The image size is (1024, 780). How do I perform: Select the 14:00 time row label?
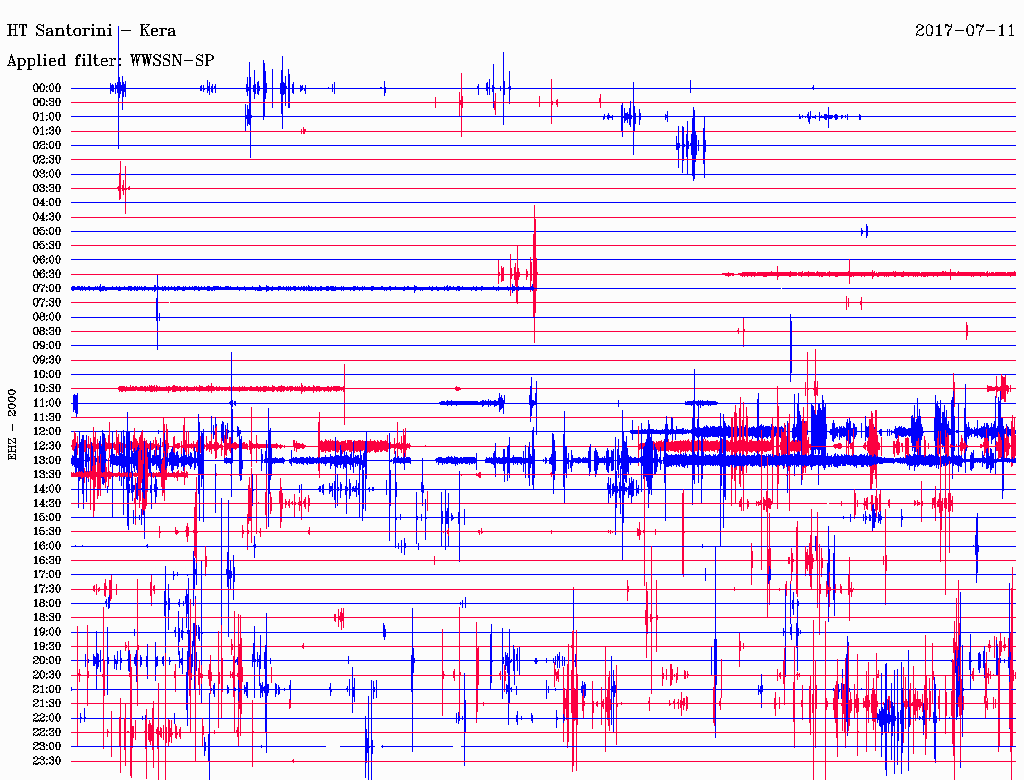(47, 489)
